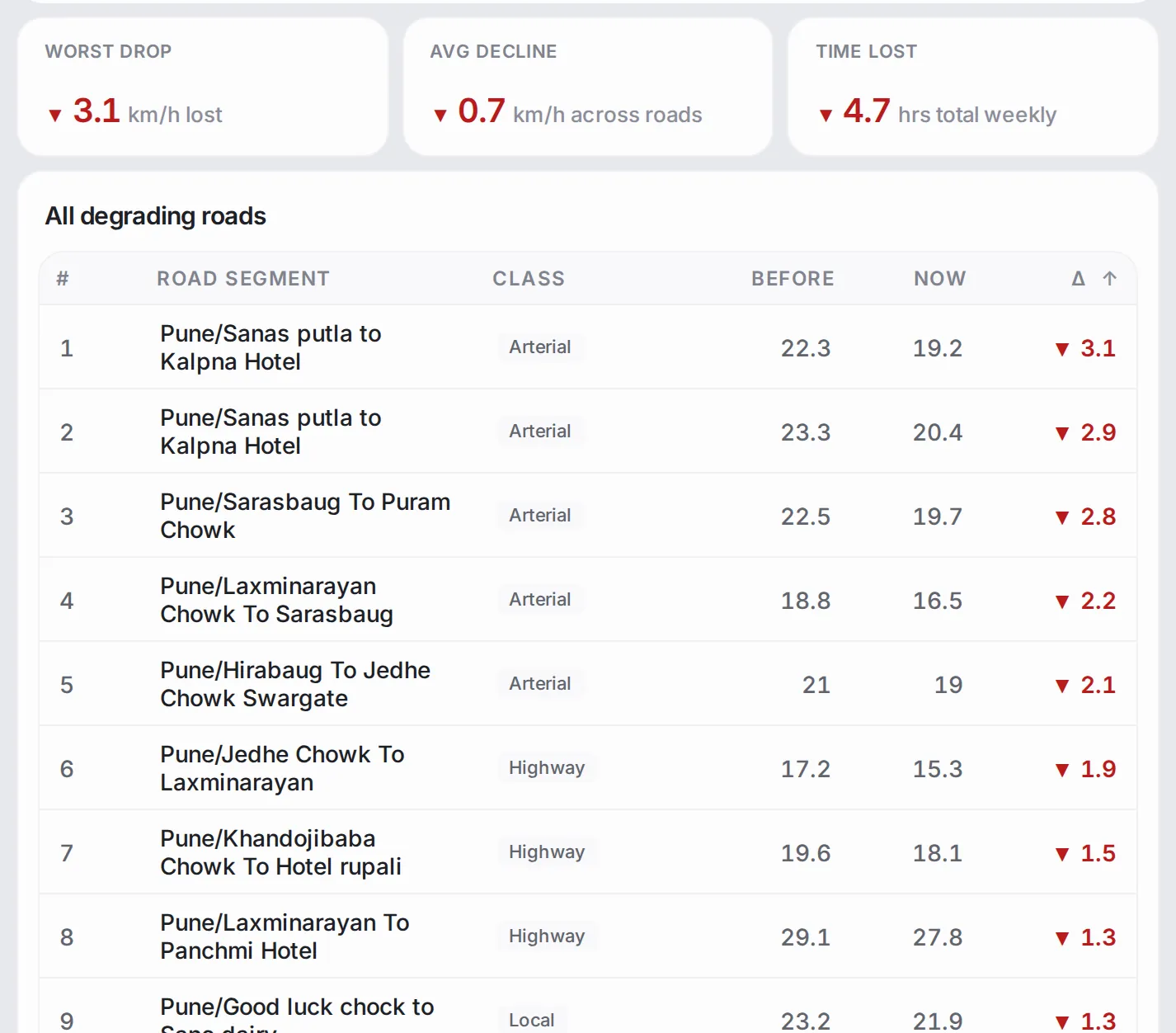
Task: Click Sanas putla segment in row 2
Action: 270,432
